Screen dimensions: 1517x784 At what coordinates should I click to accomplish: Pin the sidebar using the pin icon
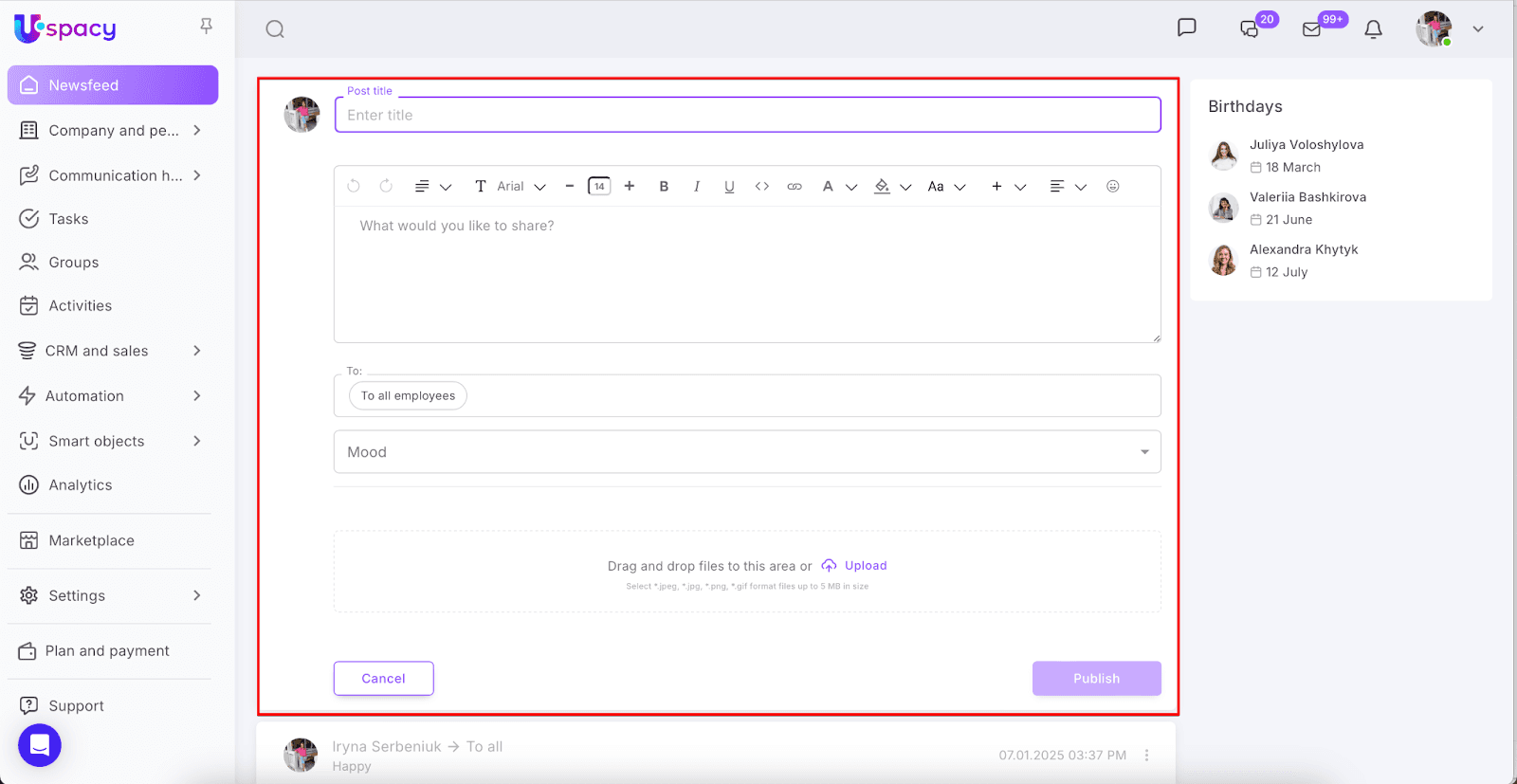206,27
